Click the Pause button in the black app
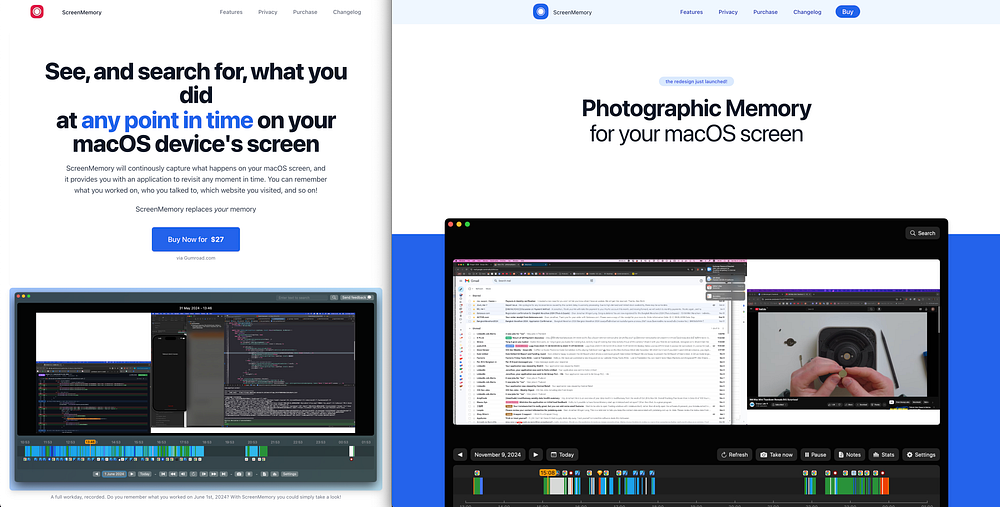1000x507 pixels. coord(815,455)
